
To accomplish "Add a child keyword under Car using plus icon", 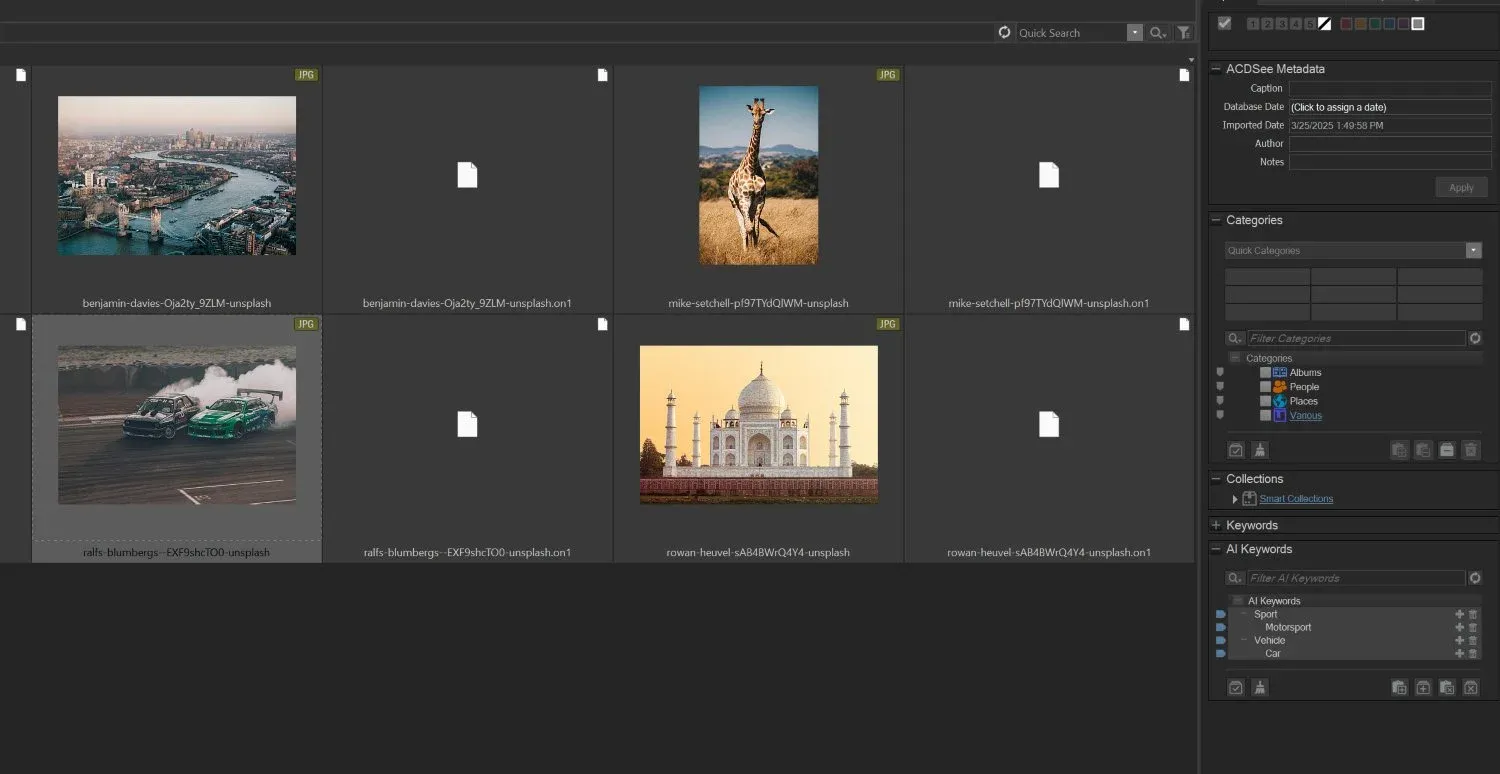I will [1459, 653].
